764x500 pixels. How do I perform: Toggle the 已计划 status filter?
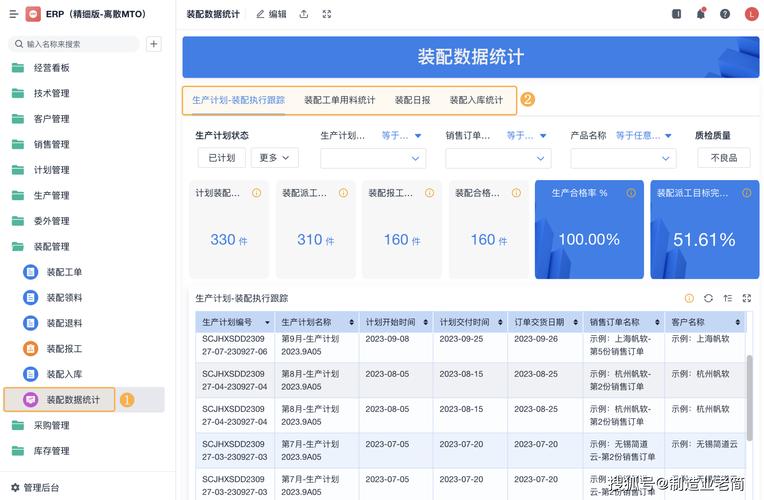tap(221, 158)
